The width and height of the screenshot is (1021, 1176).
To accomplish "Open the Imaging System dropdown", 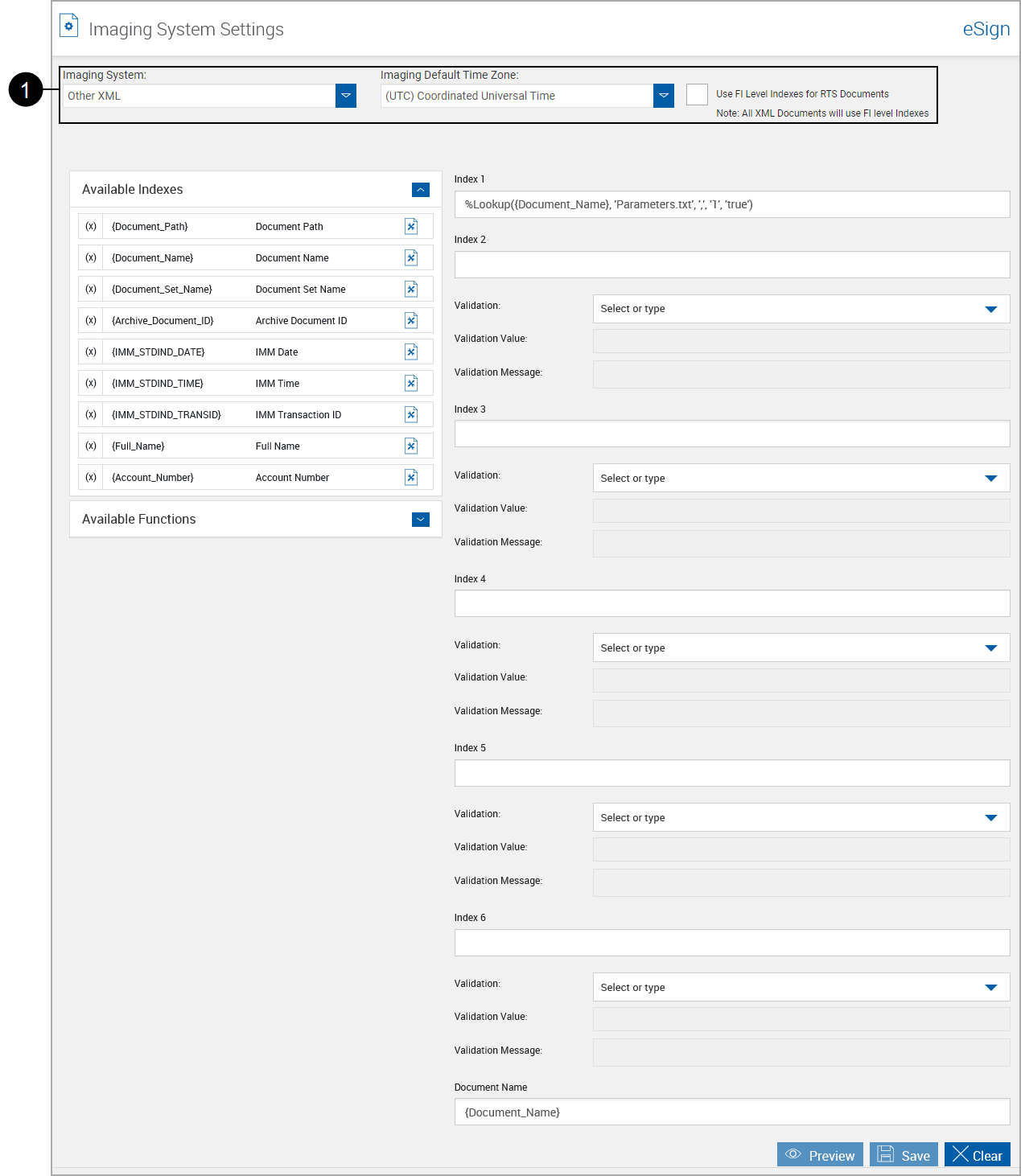I will coord(345,95).
